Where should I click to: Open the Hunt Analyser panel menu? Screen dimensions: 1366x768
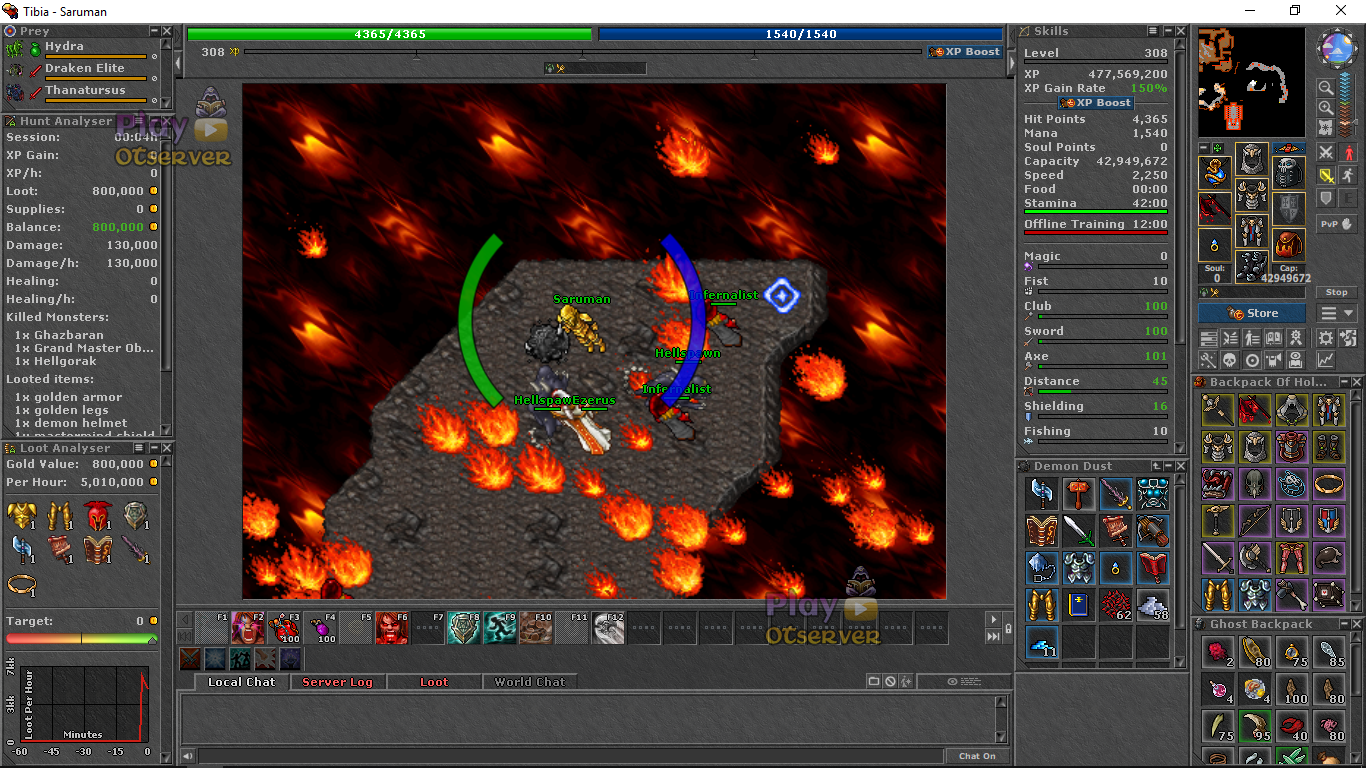coord(139,121)
